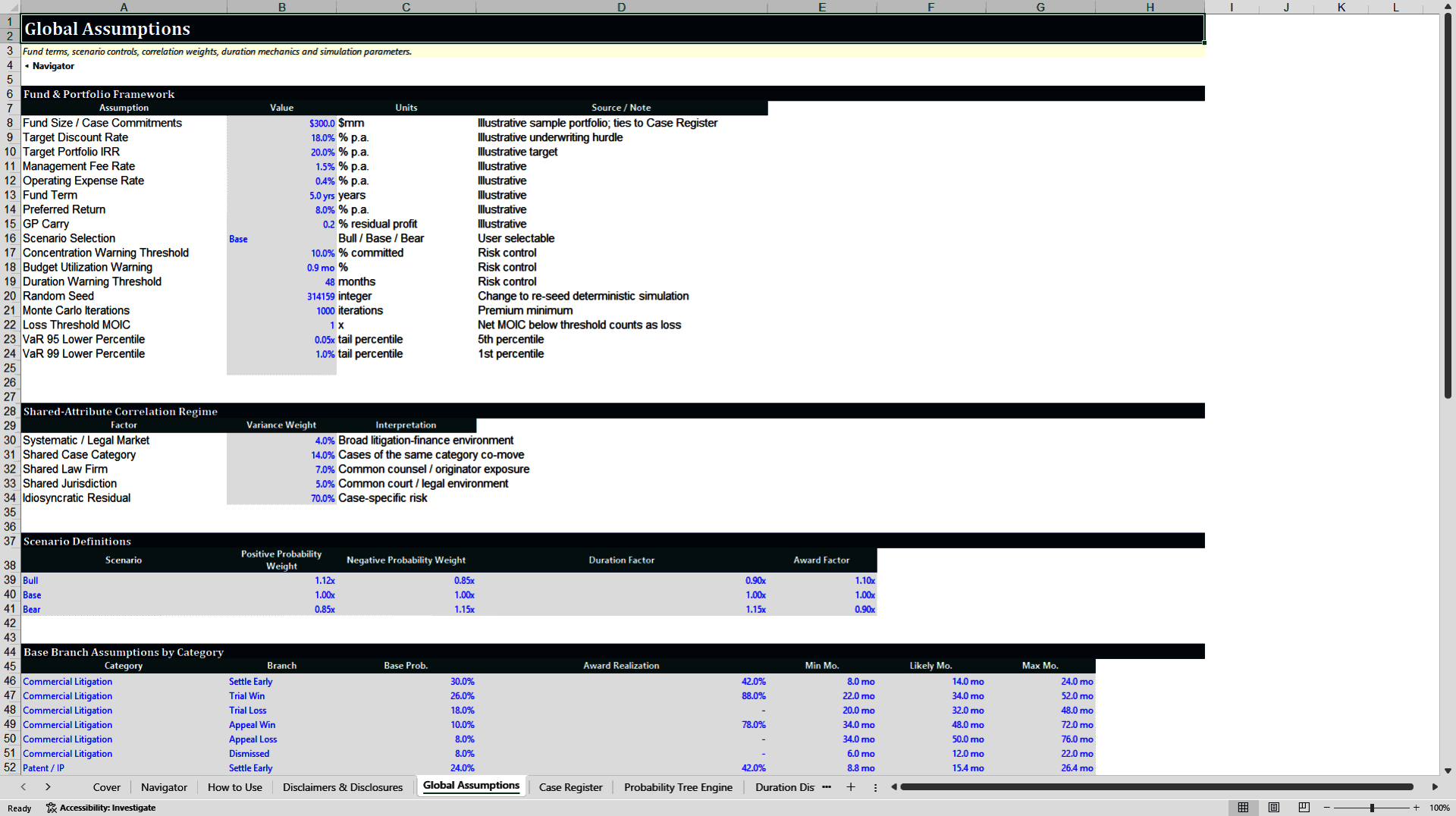
Task: Select Shared Case Category weight 14.0%
Action: [x=281, y=454]
